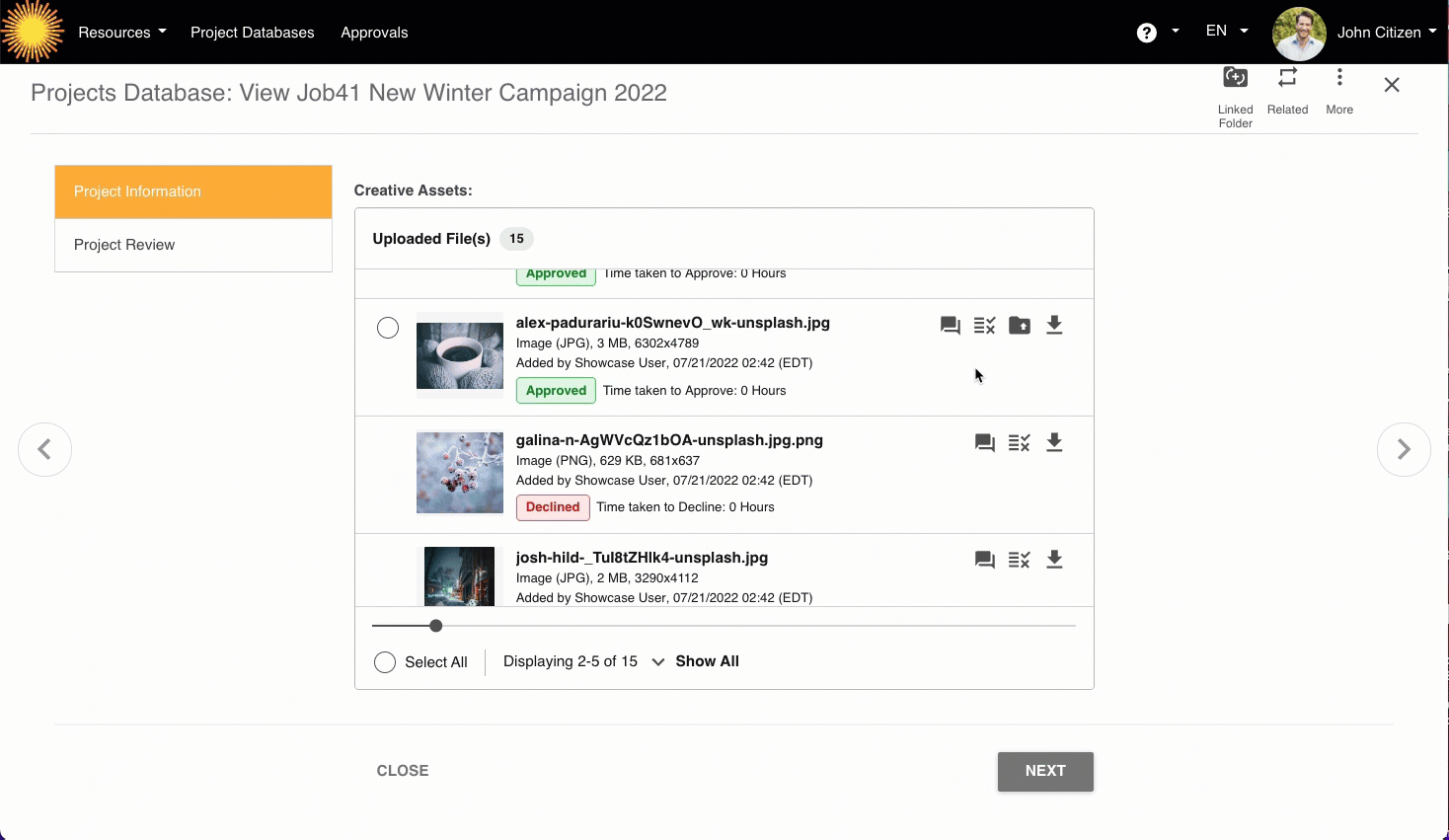
Task: Open comments for alex-paduraru image
Action: point(951,326)
